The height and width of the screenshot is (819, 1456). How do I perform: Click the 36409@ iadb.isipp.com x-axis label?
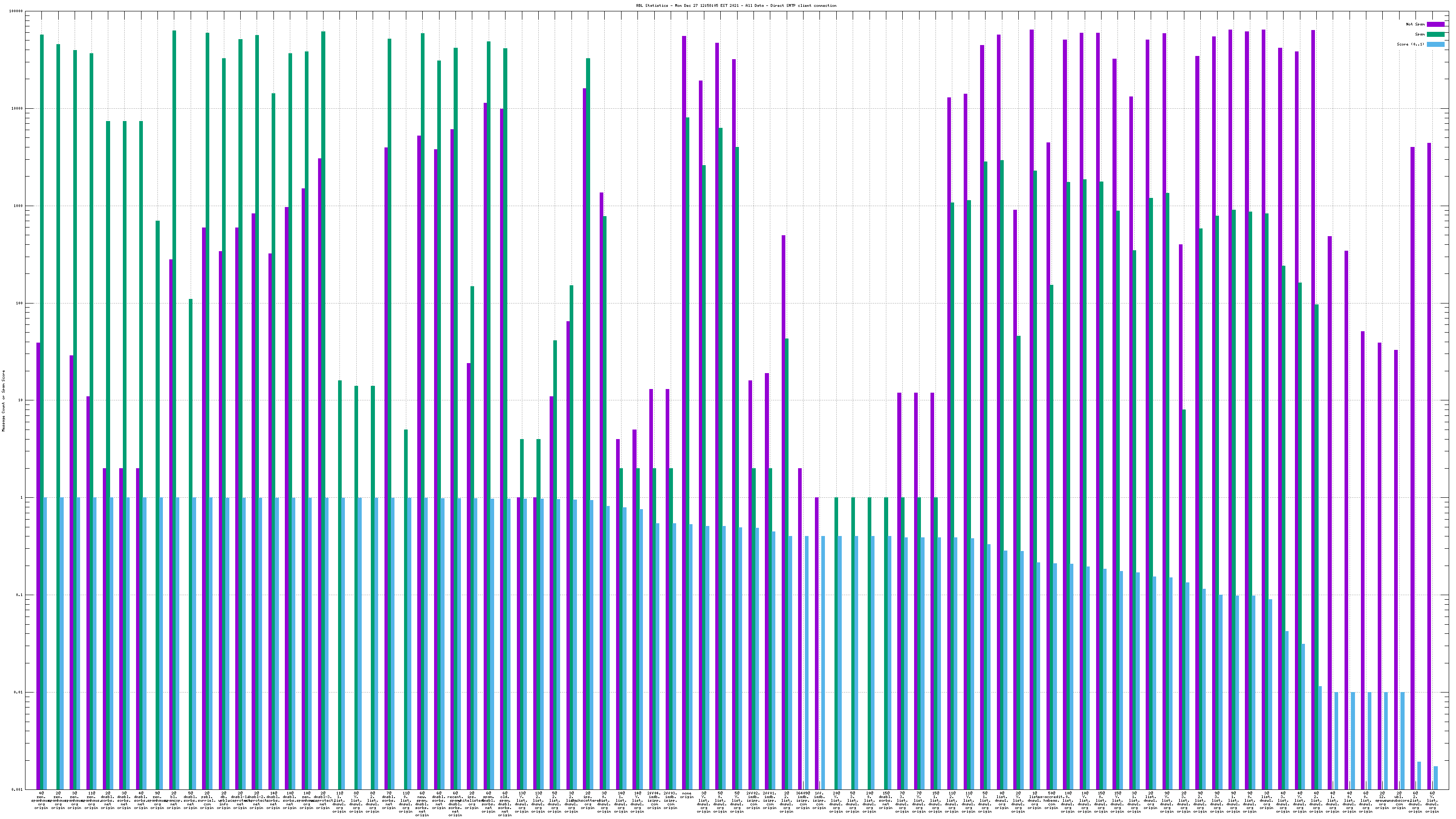click(x=803, y=800)
